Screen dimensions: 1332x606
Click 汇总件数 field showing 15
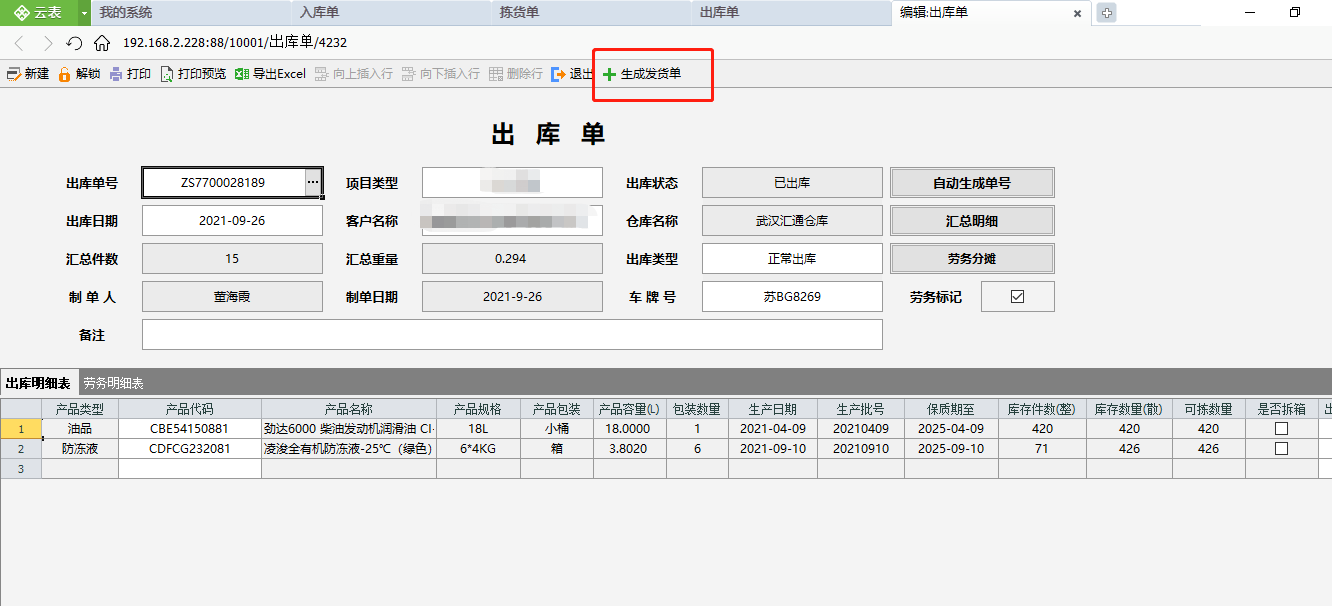[232, 259]
